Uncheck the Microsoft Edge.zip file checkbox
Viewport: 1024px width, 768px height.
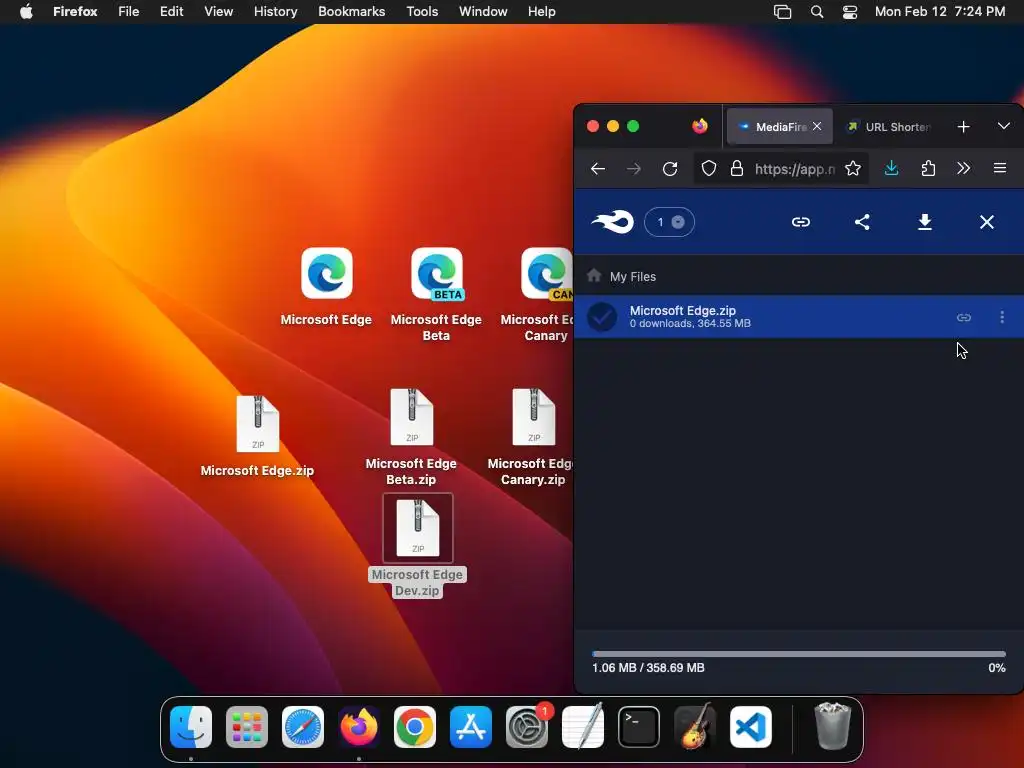602,317
